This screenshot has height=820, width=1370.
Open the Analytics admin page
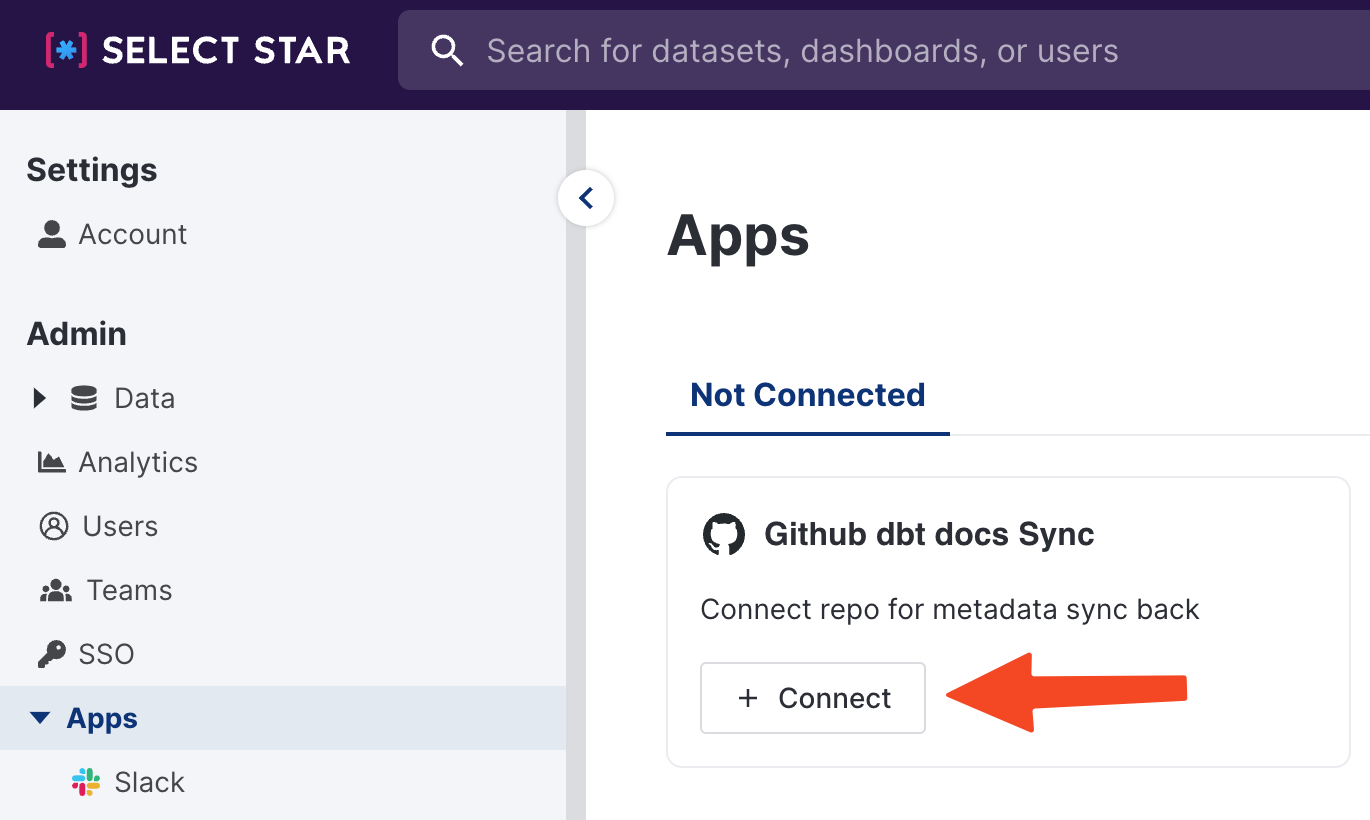click(x=138, y=462)
